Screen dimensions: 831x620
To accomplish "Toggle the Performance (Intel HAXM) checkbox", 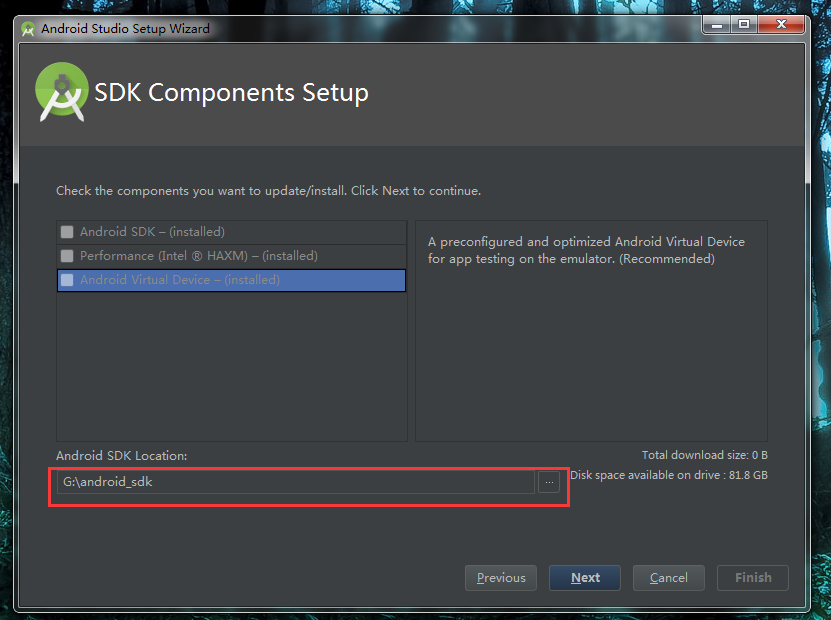I will click(x=67, y=256).
